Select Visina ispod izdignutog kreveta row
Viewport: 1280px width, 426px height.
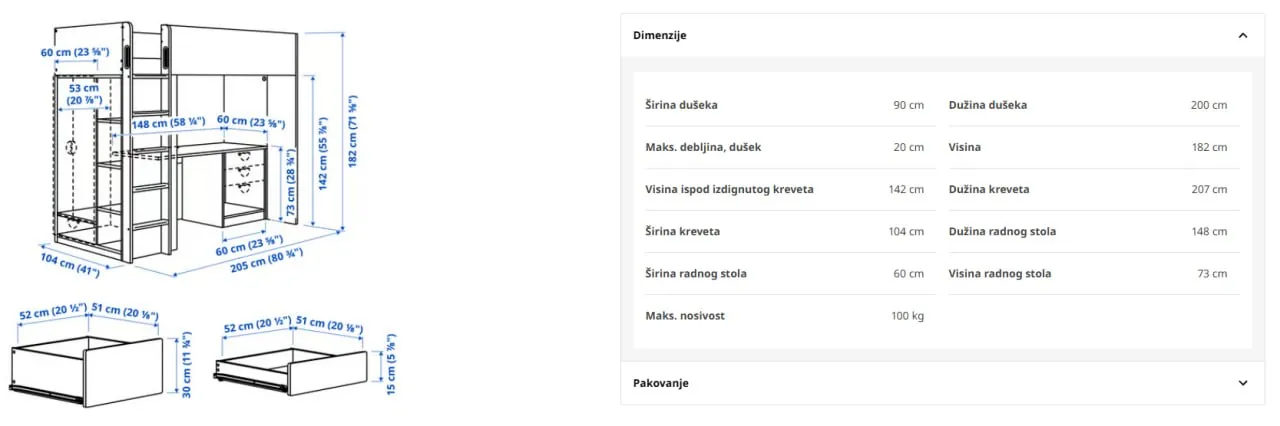[785, 189]
